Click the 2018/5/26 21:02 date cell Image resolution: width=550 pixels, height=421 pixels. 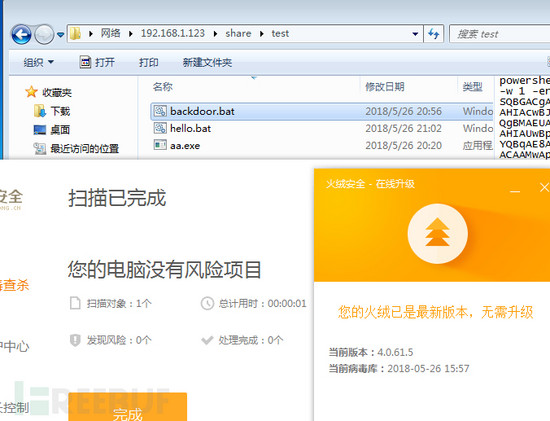click(x=403, y=128)
